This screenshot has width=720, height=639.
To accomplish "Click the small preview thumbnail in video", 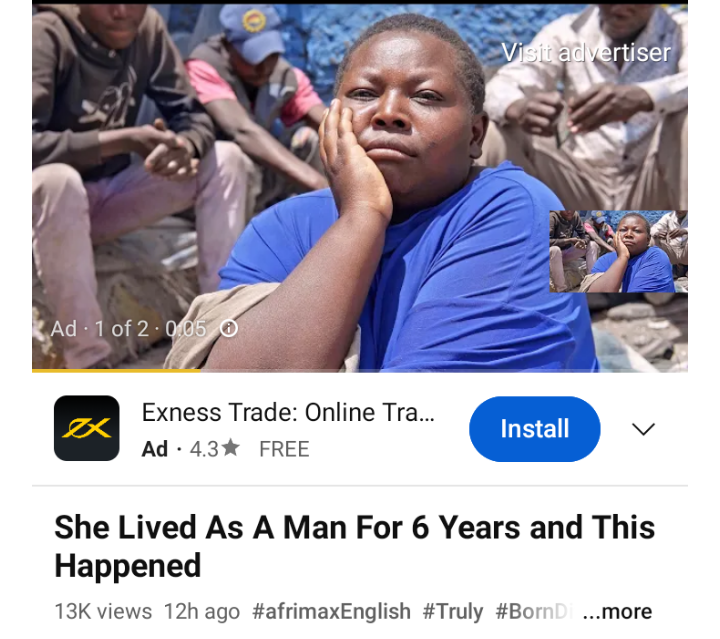I will (619, 251).
